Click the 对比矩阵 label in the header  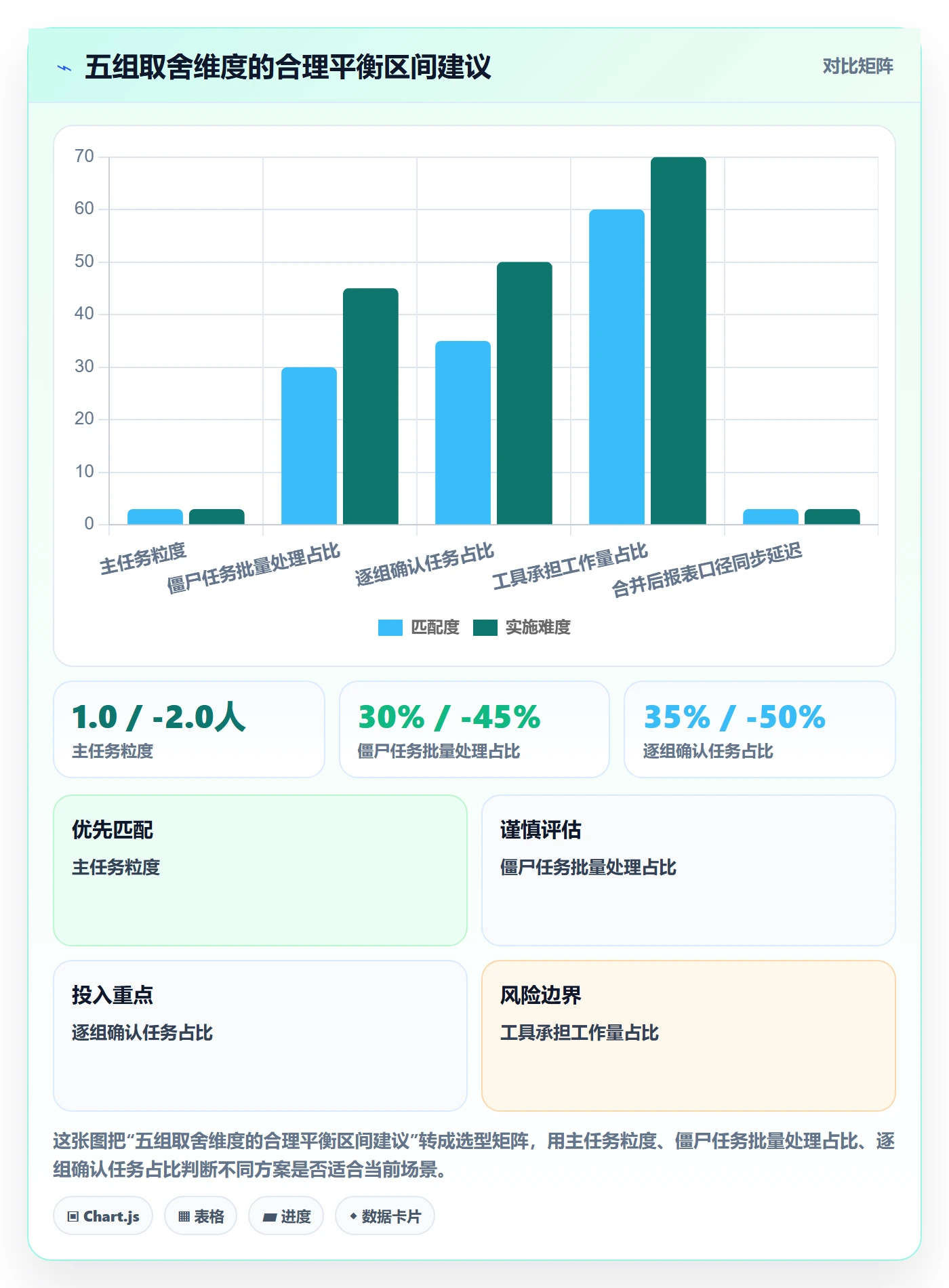[x=857, y=66]
